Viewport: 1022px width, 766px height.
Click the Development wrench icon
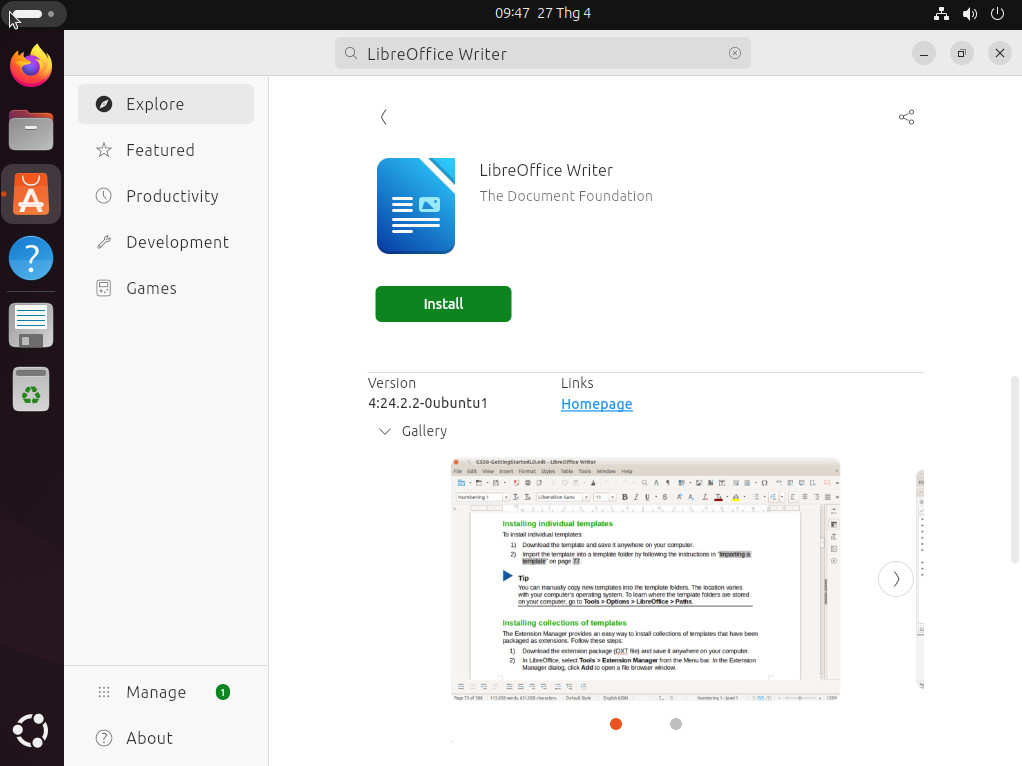tap(104, 242)
